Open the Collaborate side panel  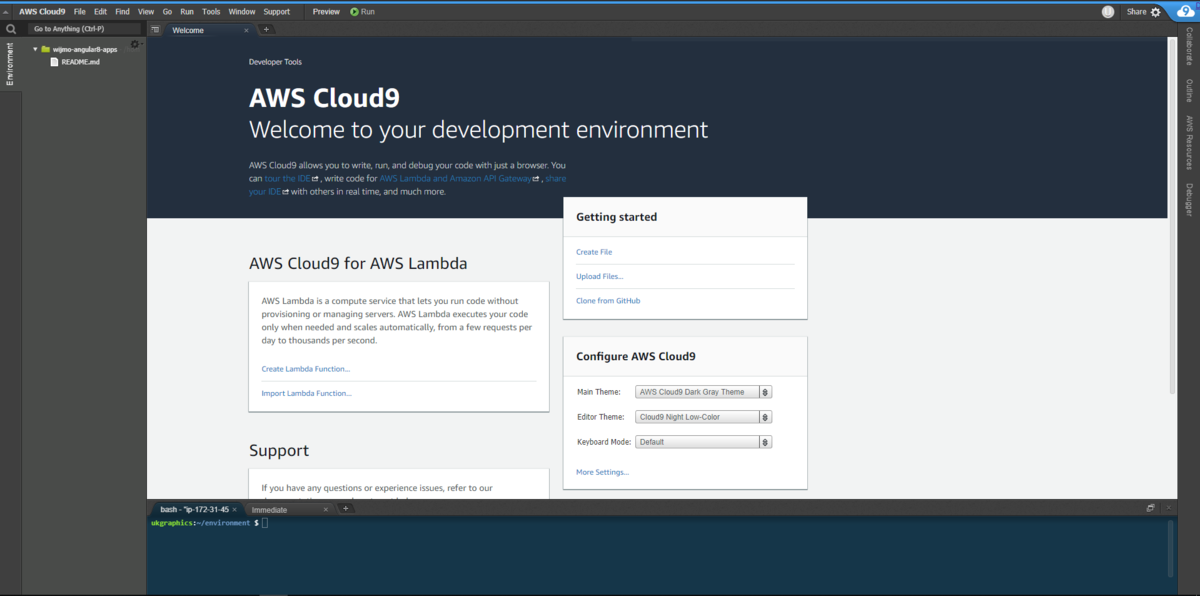click(x=1189, y=47)
